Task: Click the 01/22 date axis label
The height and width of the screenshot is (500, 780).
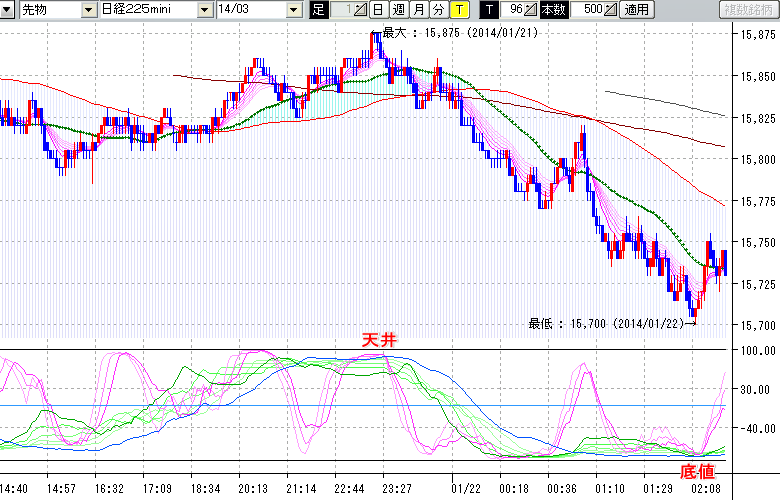Action: tap(466, 489)
